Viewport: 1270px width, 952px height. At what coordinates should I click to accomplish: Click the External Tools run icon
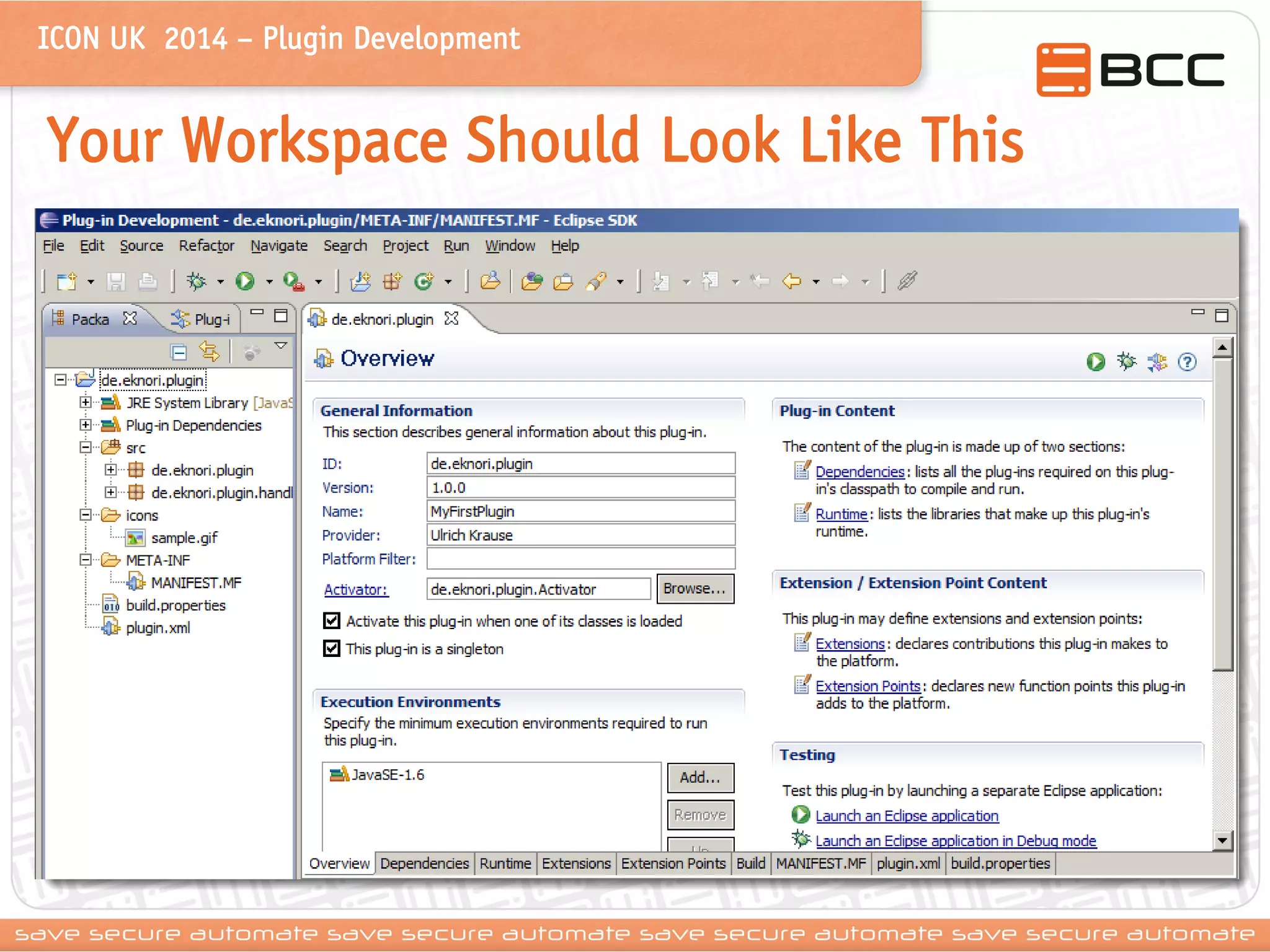pos(294,281)
